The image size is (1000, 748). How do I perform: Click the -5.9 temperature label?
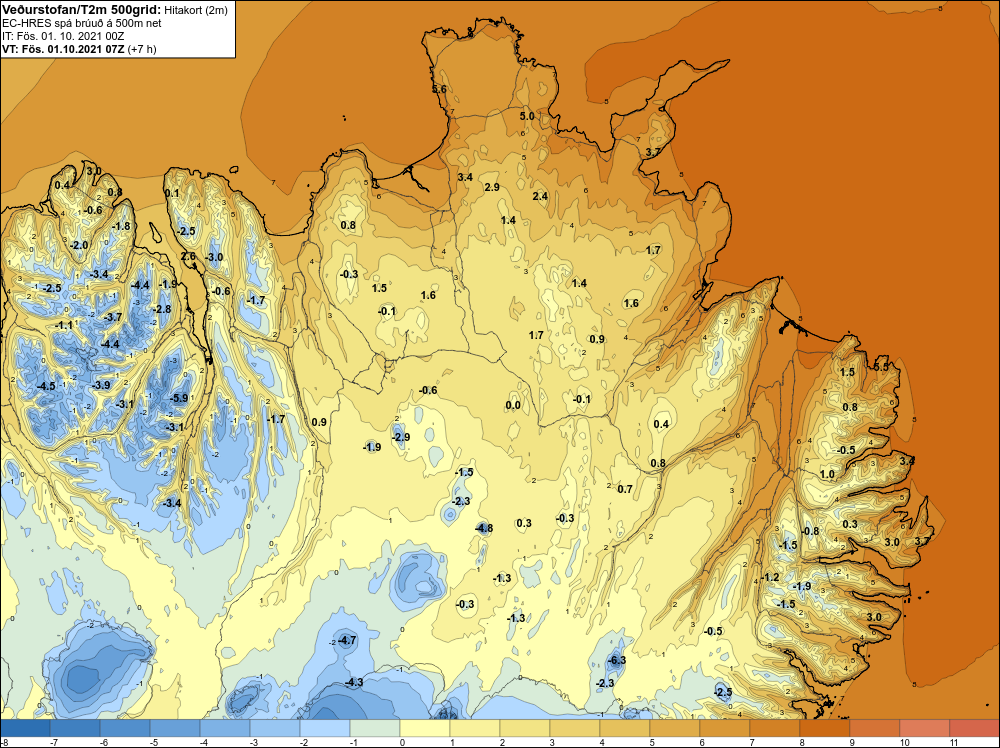tap(179, 398)
